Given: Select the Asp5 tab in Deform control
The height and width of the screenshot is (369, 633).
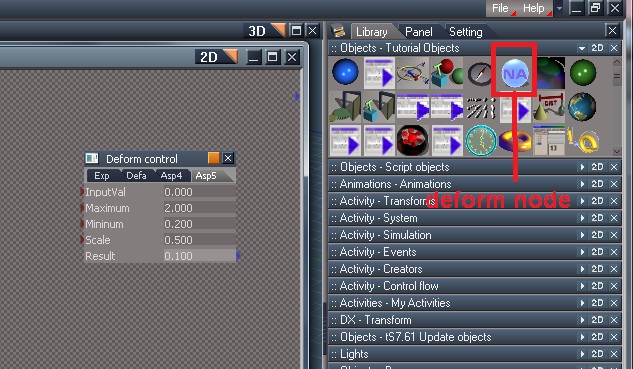Looking at the screenshot, I should [206, 176].
